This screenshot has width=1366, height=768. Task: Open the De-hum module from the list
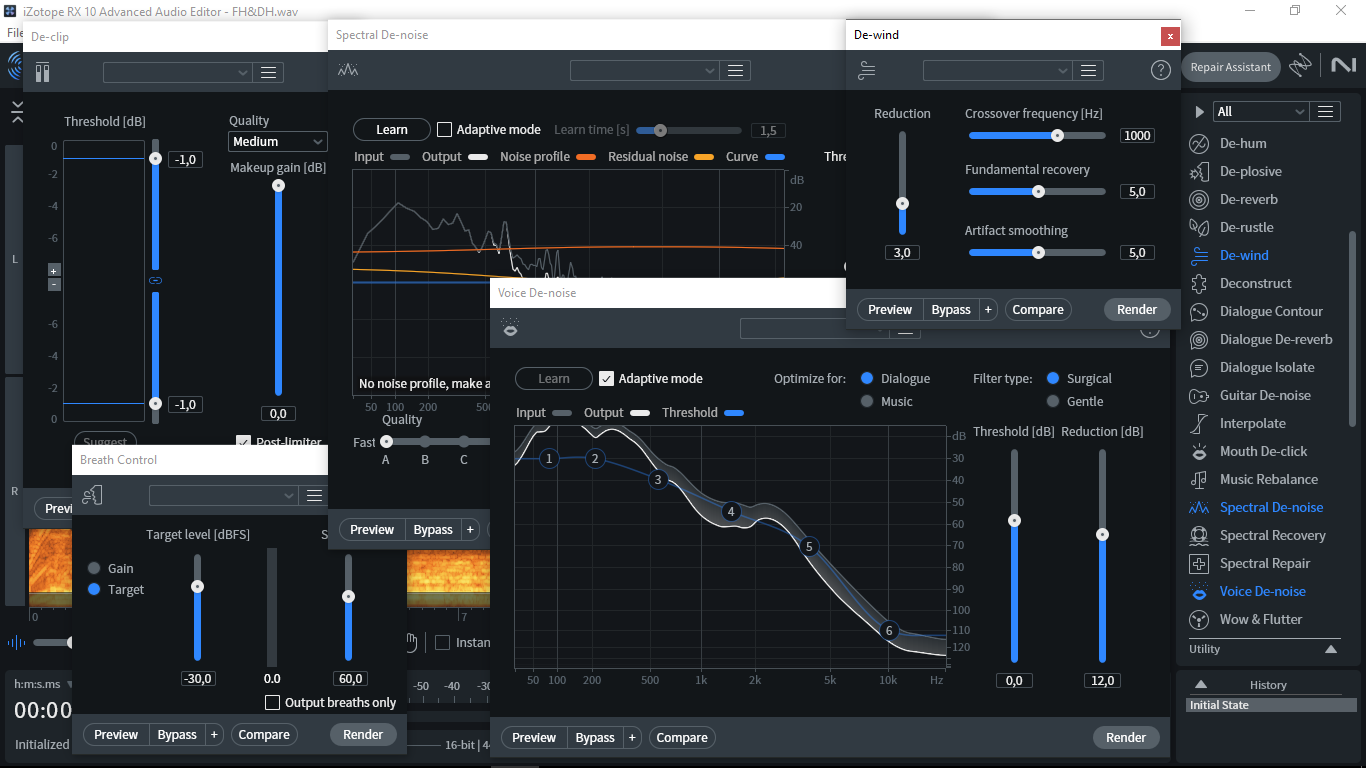click(1243, 143)
